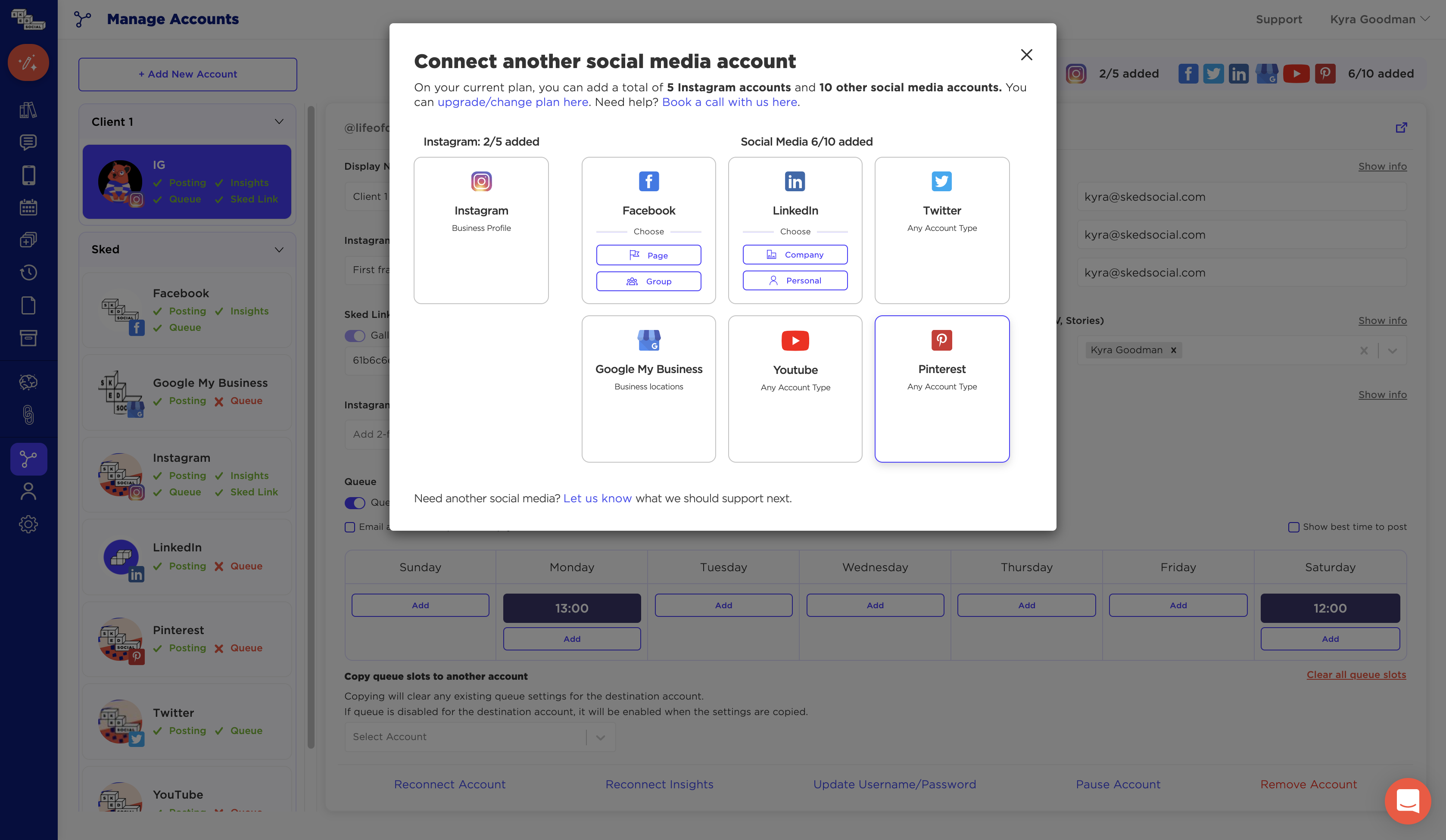This screenshot has width=1446, height=840.
Task: Select the Pinterest account card
Action: [x=941, y=389]
